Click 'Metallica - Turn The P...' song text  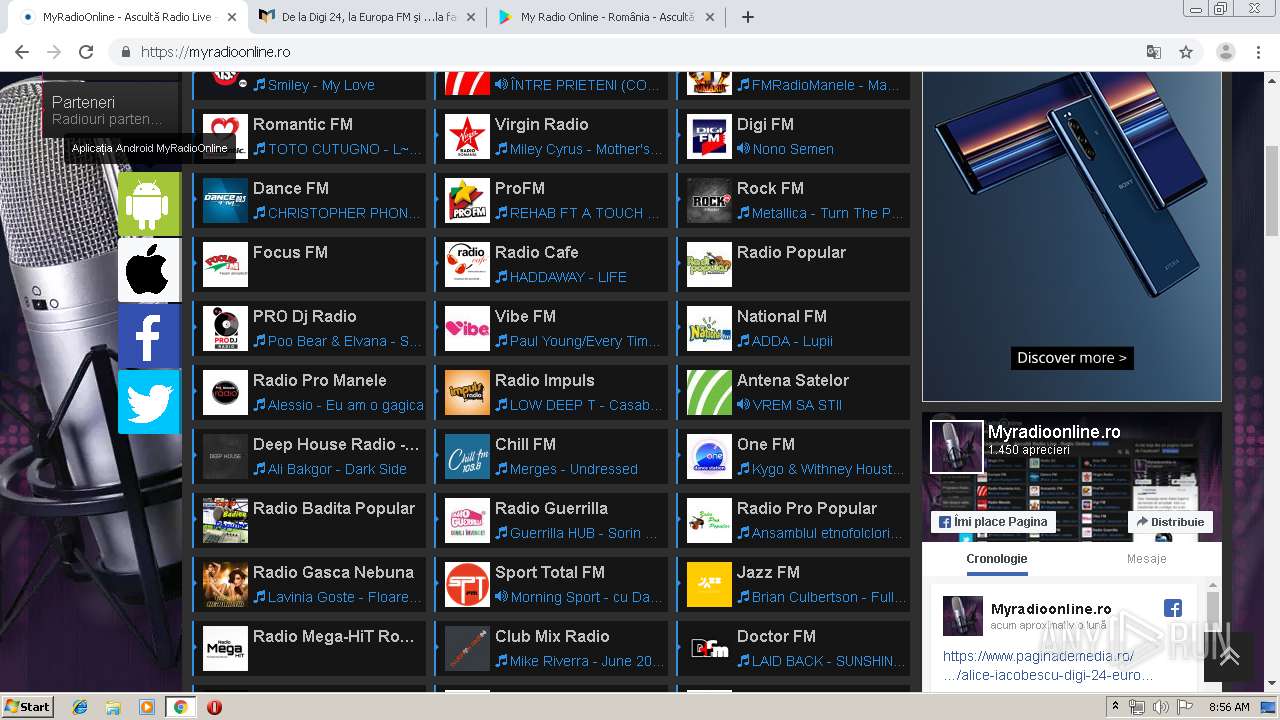tap(827, 213)
